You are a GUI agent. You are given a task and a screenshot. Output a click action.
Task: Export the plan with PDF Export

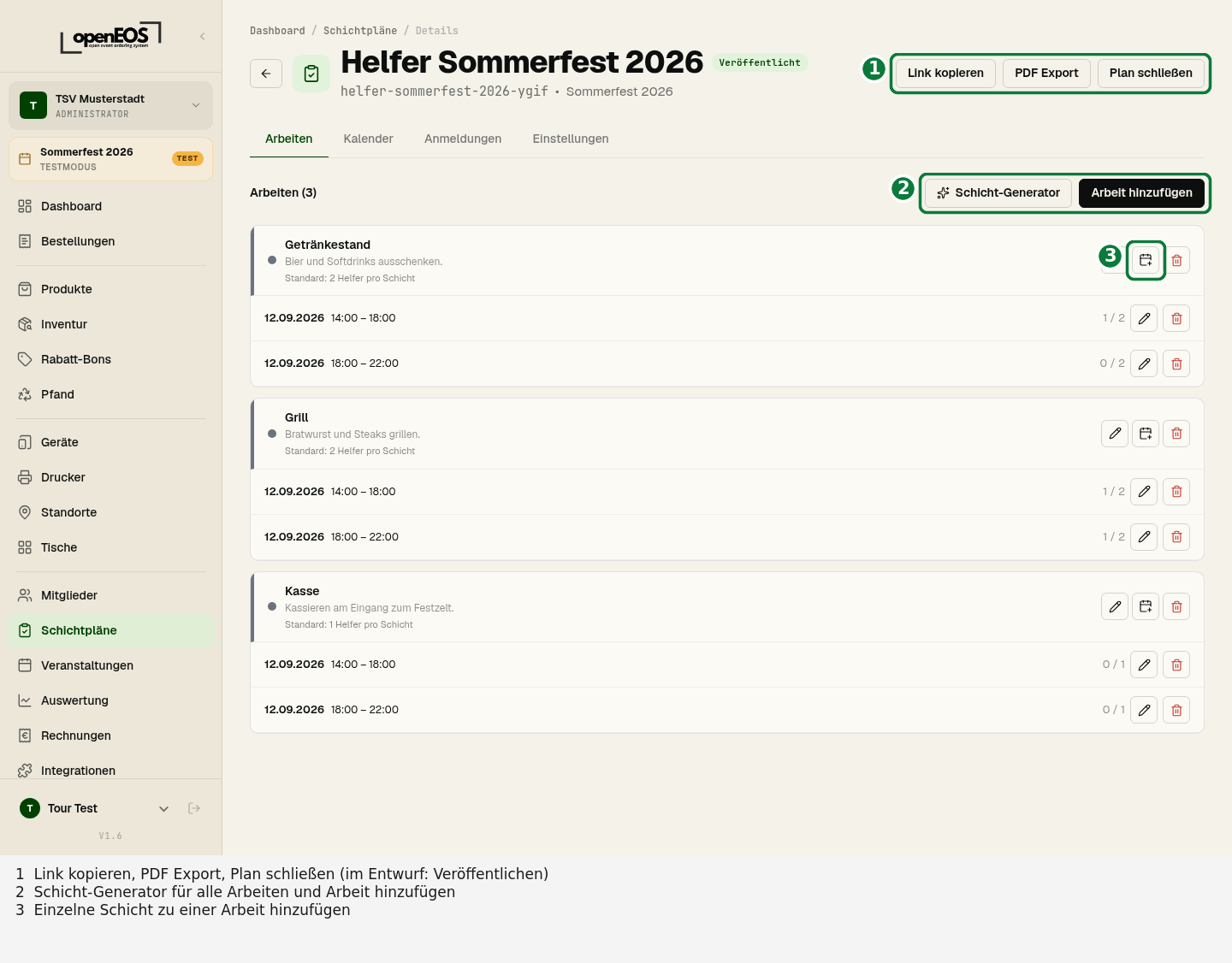pyautogui.click(x=1046, y=74)
